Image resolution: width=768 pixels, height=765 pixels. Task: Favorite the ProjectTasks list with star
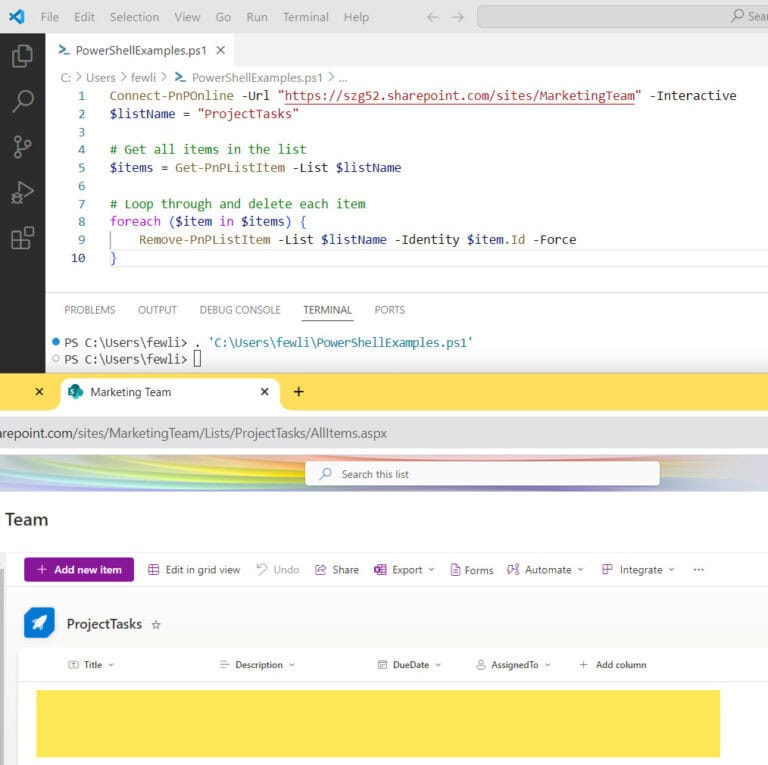pos(156,624)
